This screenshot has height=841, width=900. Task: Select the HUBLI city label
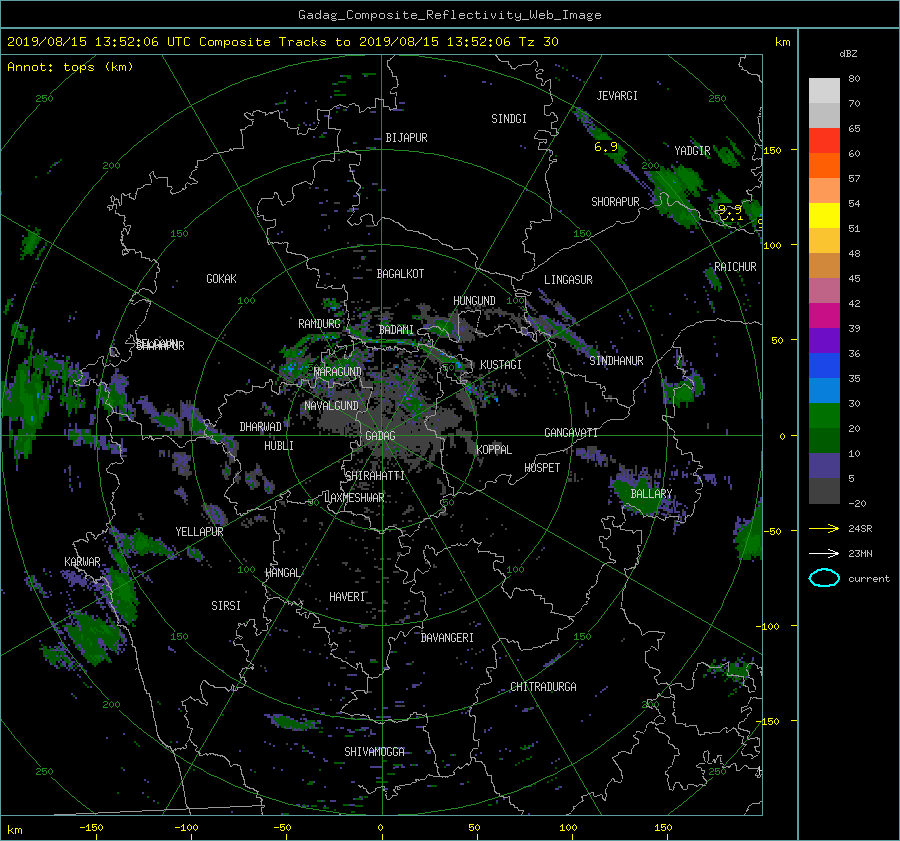(x=279, y=446)
